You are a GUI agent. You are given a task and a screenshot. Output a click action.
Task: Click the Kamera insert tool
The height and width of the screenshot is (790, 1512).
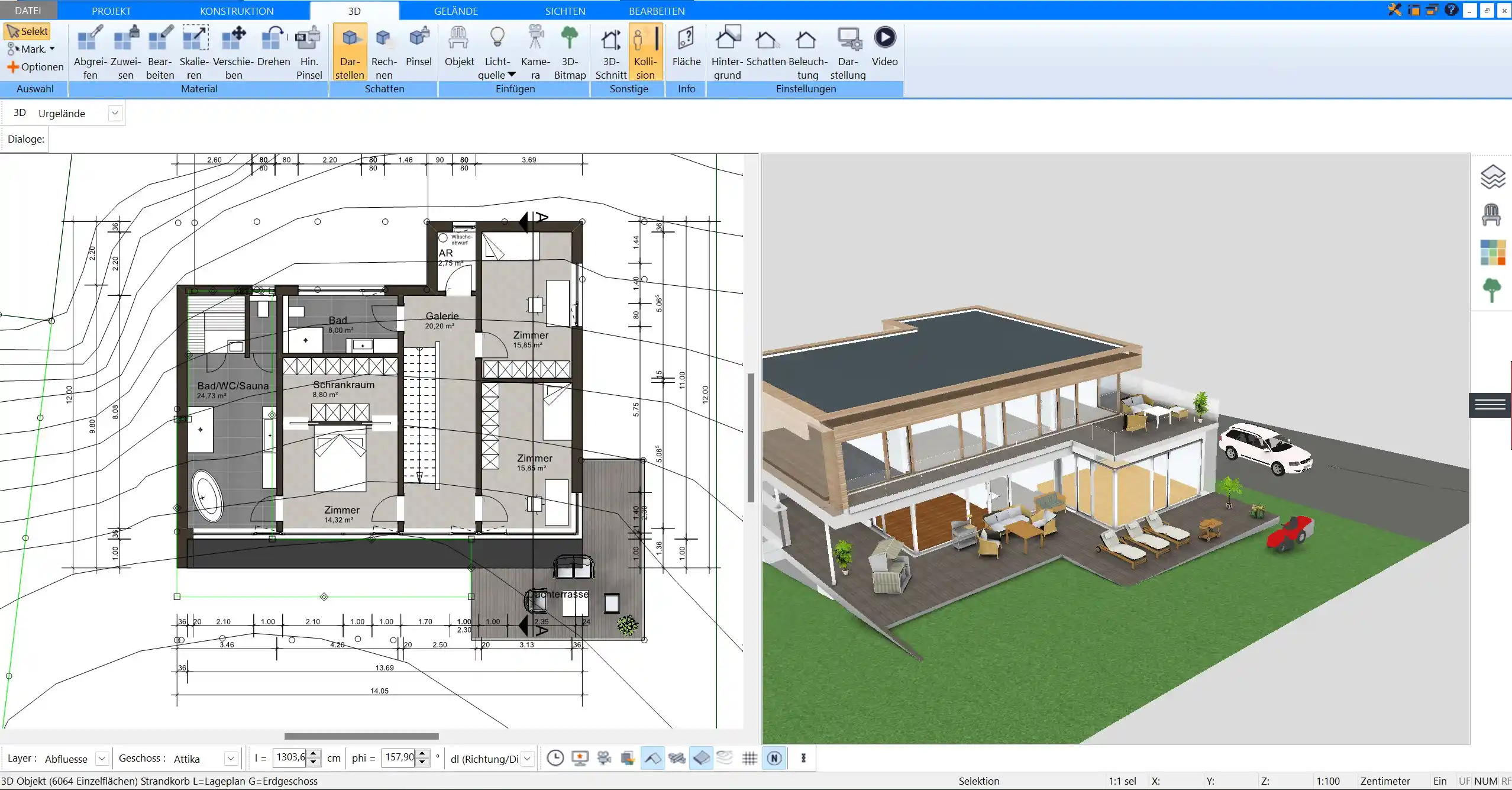pos(535,52)
